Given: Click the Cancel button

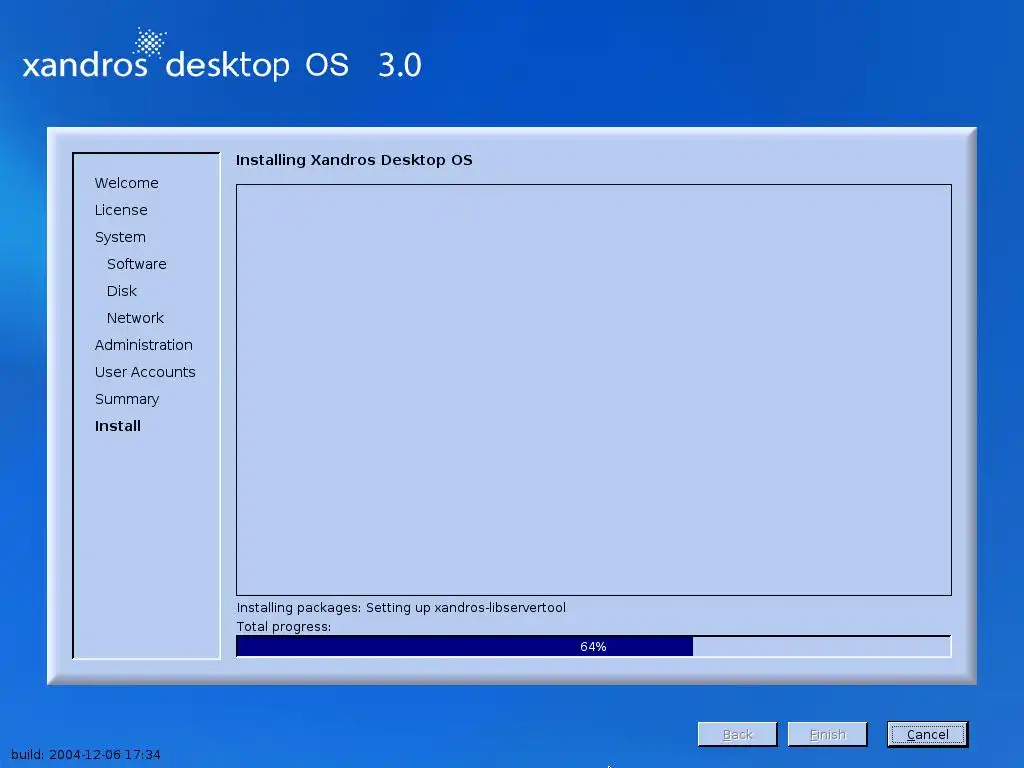Looking at the screenshot, I should [927, 734].
